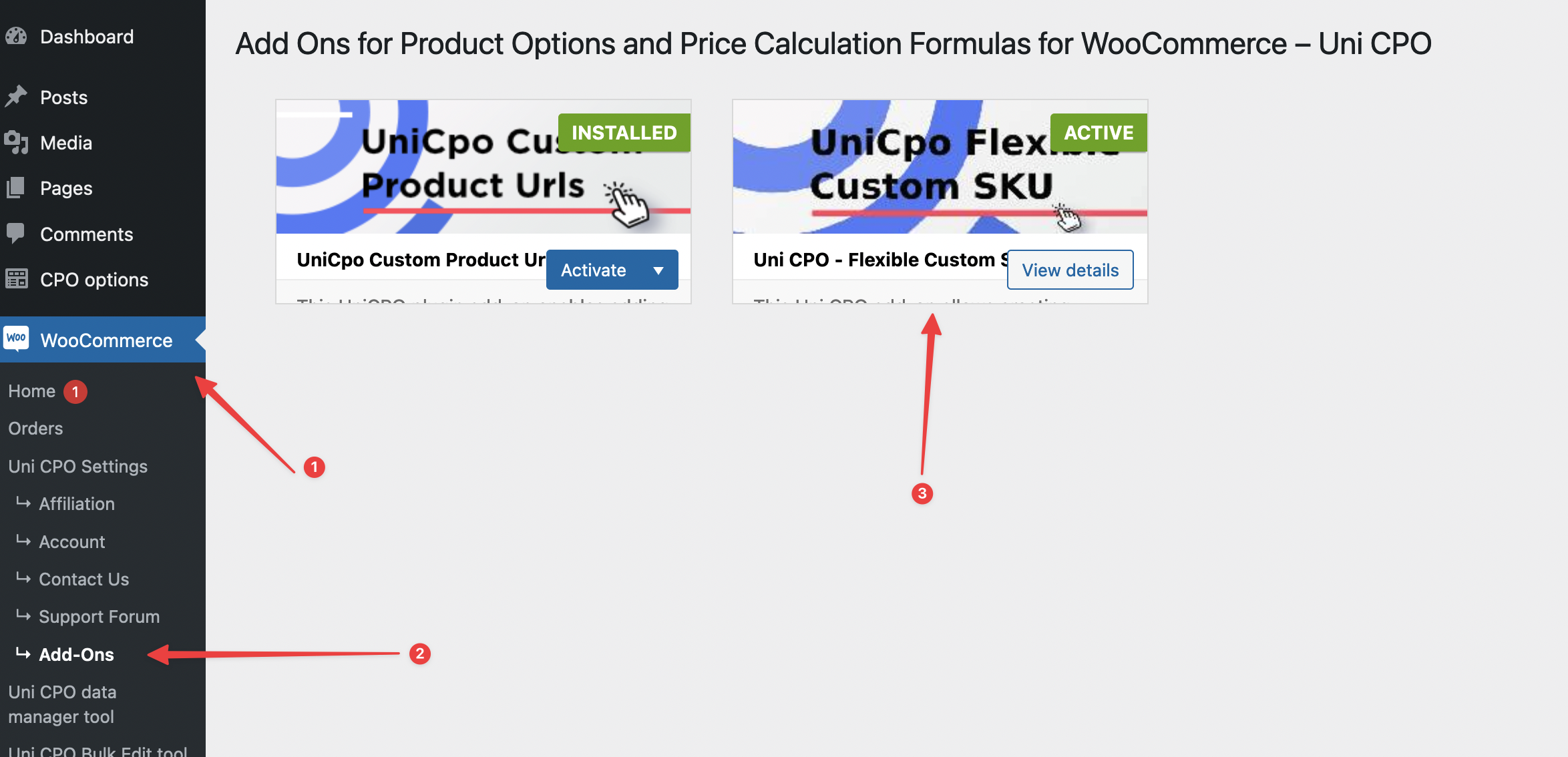The height and width of the screenshot is (757, 1568).
Task: Visit the Support Forum link
Action: 100,617
